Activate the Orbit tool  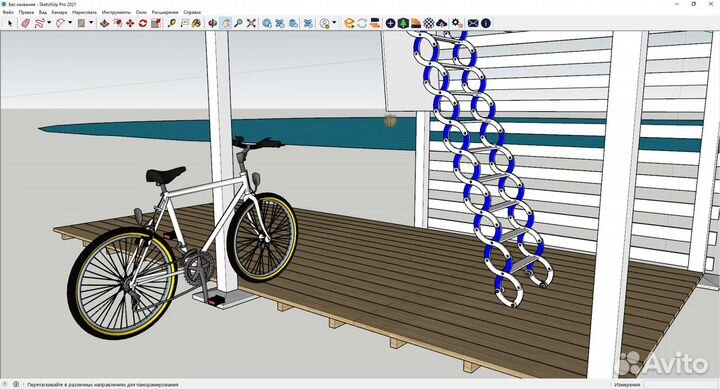pos(213,23)
